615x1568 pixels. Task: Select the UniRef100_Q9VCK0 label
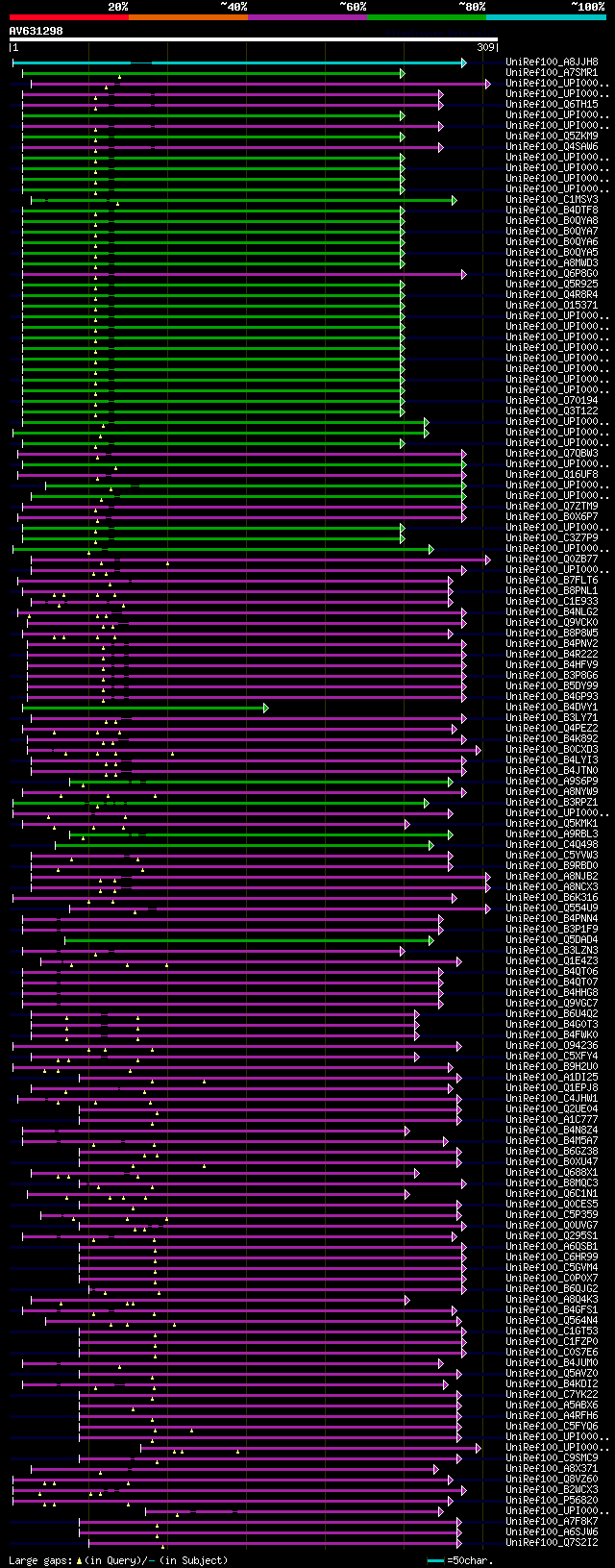click(x=552, y=623)
